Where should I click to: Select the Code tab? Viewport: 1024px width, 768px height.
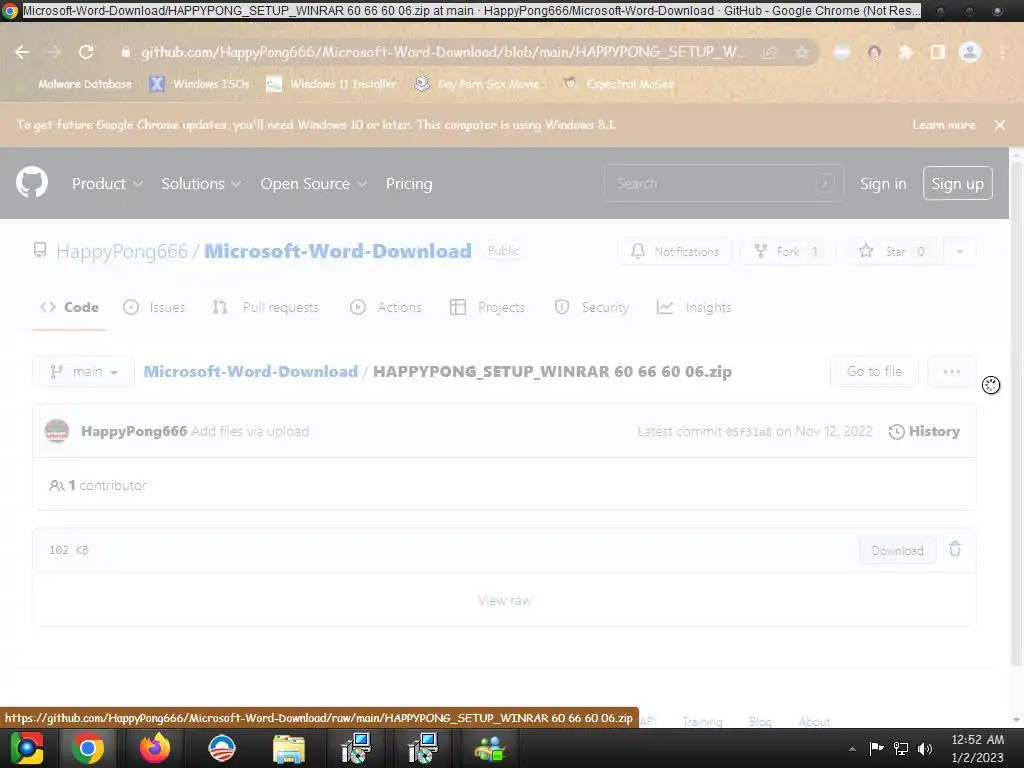click(x=69, y=308)
